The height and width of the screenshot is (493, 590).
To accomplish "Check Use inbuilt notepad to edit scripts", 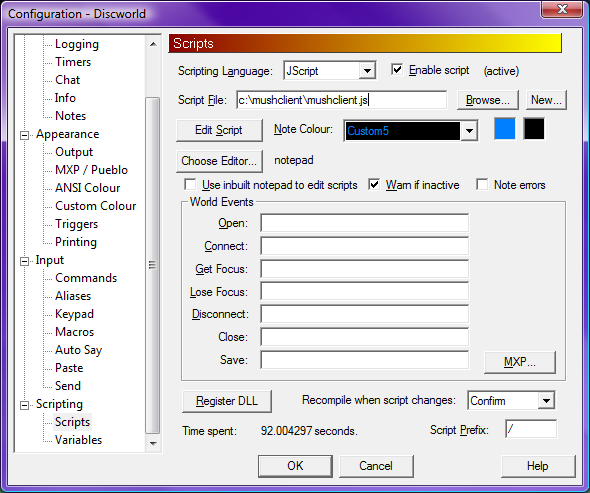I will [190, 184].
